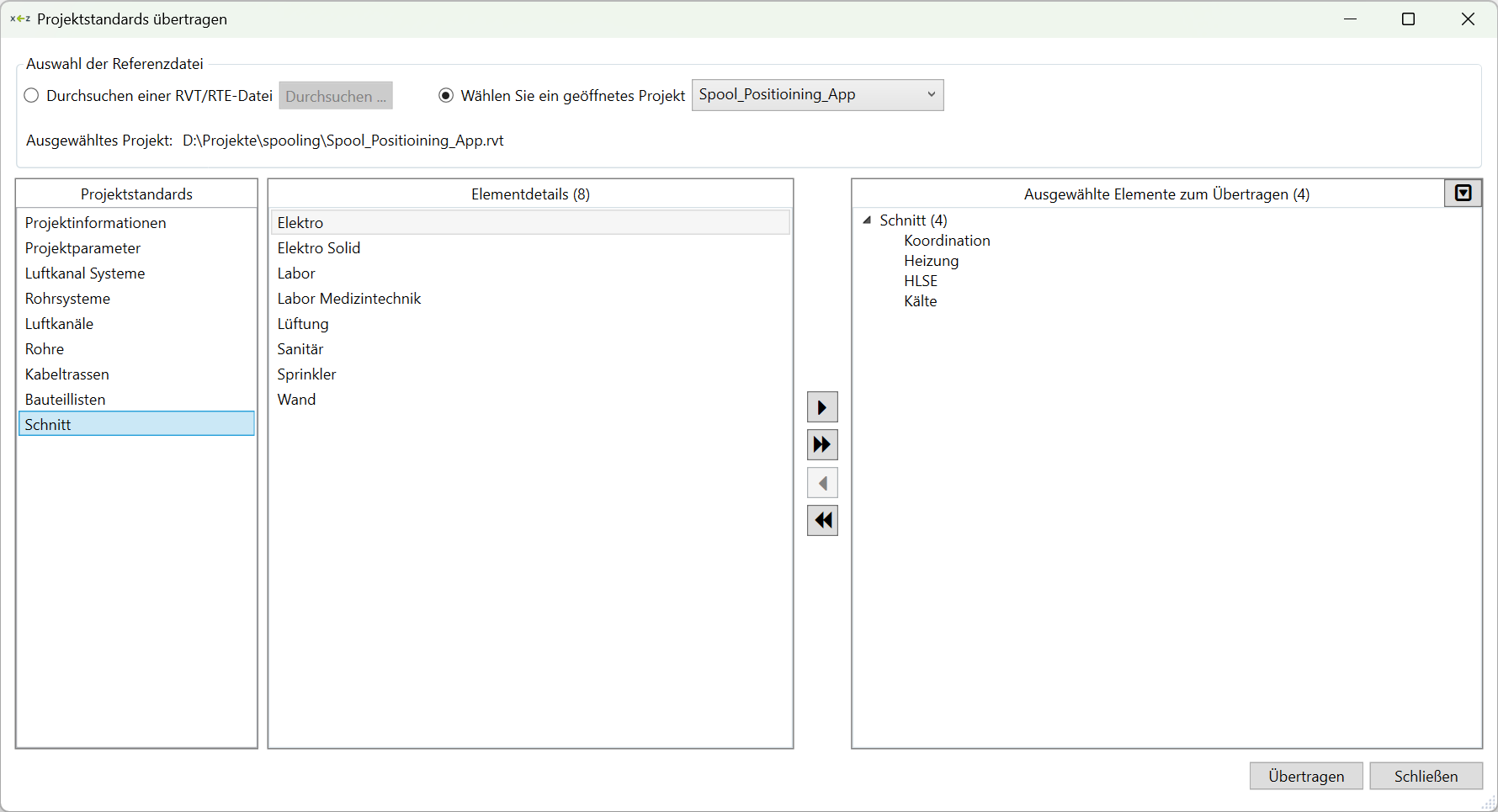Open the Spool_Positioining_App project dropdown
The width and height of the screenshot is (1498, 812).
817,95
